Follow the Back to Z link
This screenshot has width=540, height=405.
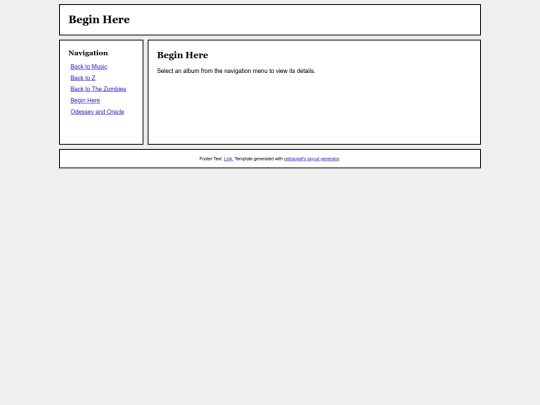(83, 78)
